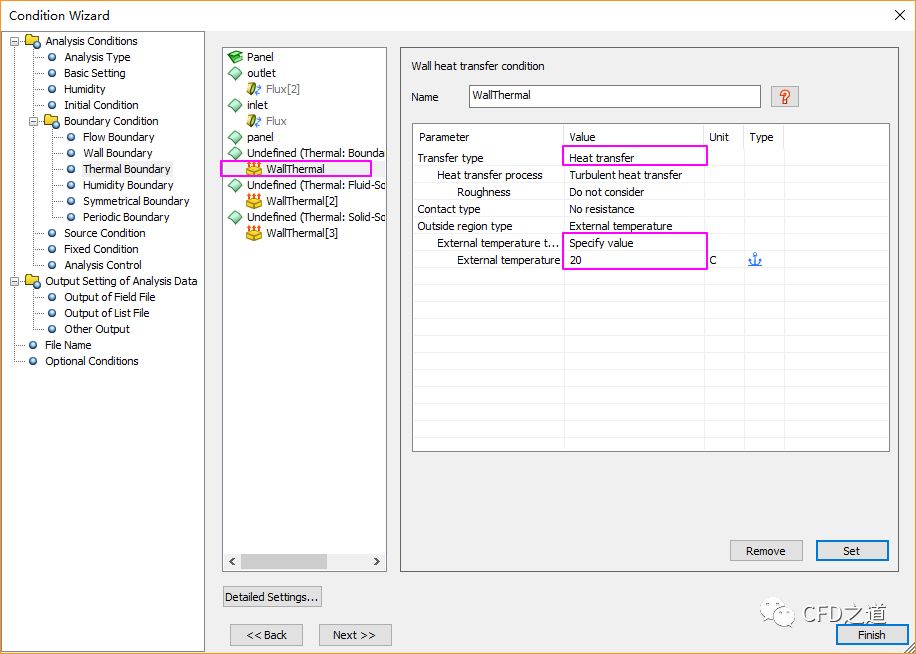Screen dimensions: 916x654
Task: Select the WallThermal[3] heat icon
Action: click(x=254, y=233)
